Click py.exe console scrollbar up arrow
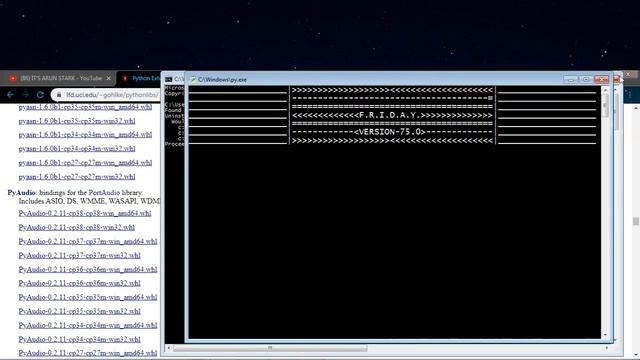The width and height of the screenshot is (640, 360). tap(605, 89)
